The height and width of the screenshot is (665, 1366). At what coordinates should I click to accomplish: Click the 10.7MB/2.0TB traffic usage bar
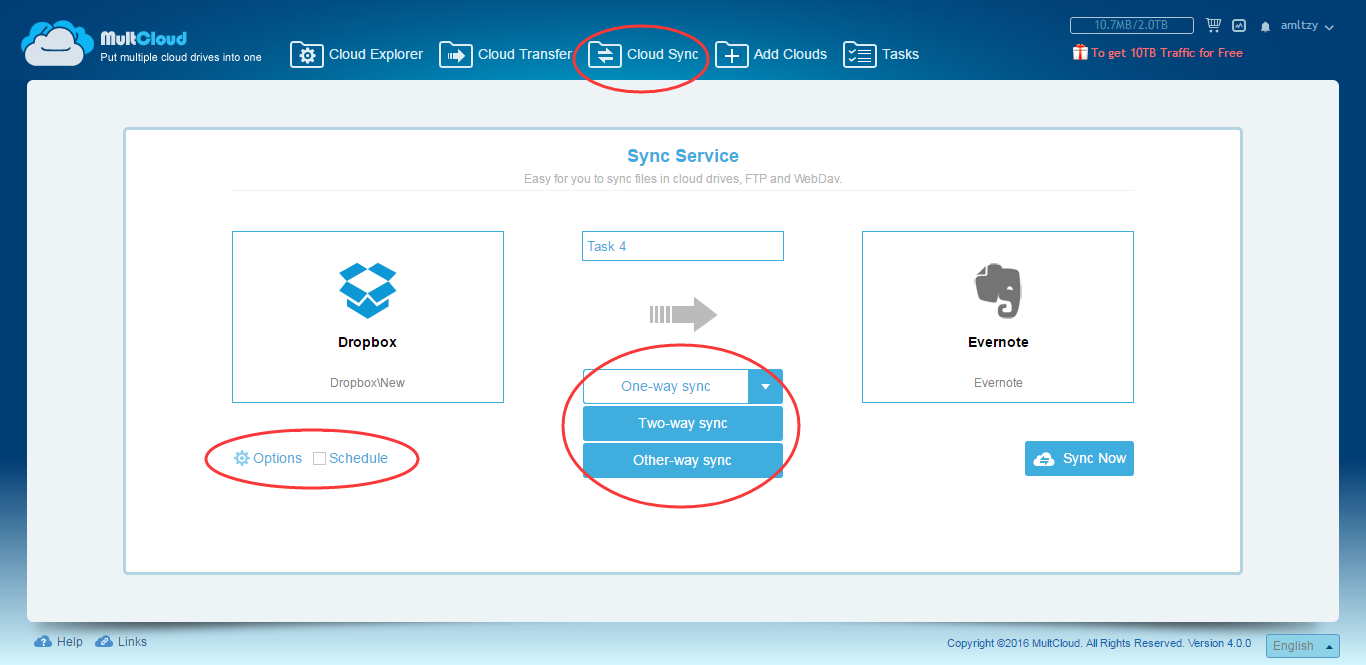tap(1132, 25)
